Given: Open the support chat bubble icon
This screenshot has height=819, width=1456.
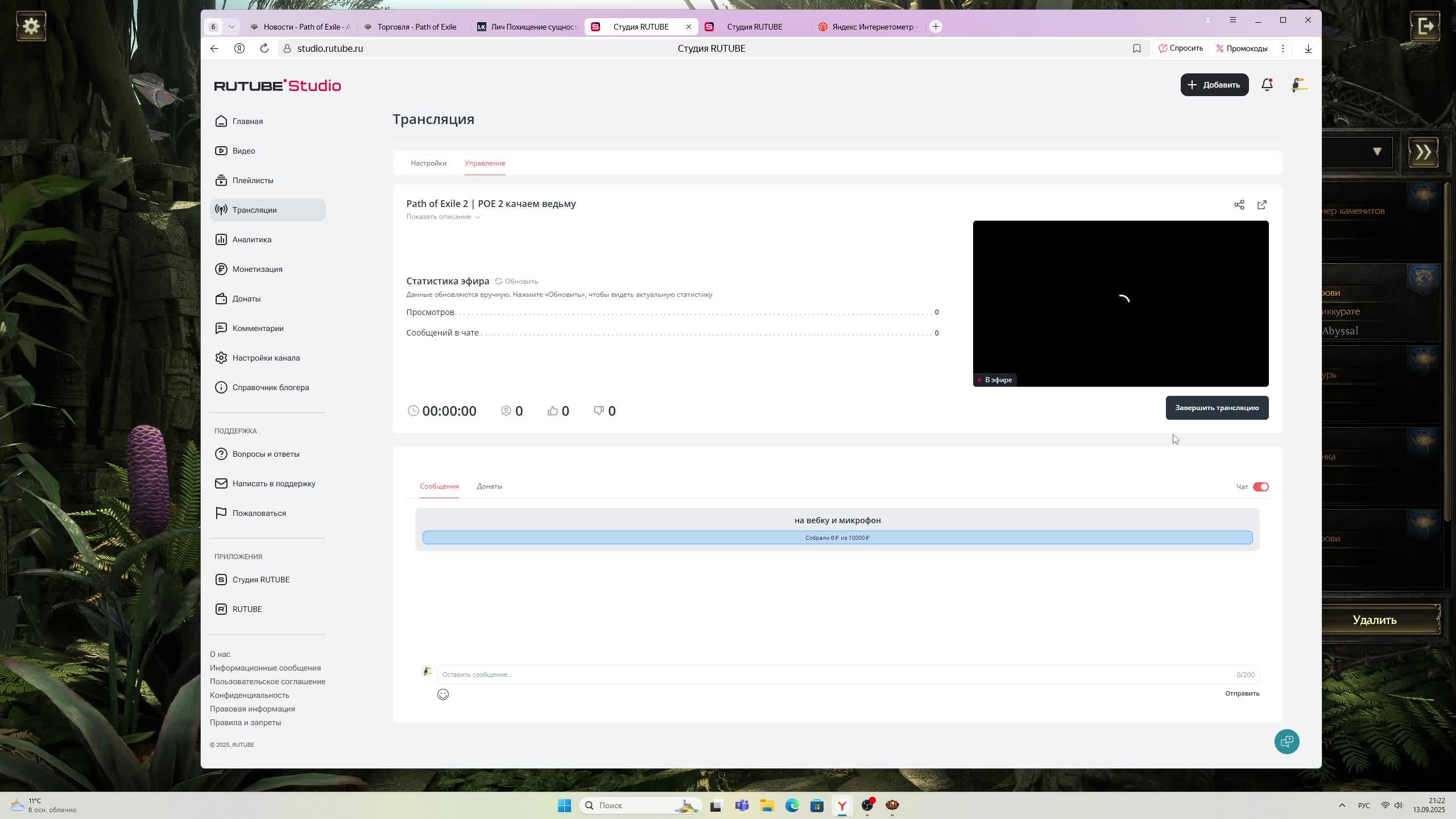Looking at the screenshot, I should [1287, 742].
